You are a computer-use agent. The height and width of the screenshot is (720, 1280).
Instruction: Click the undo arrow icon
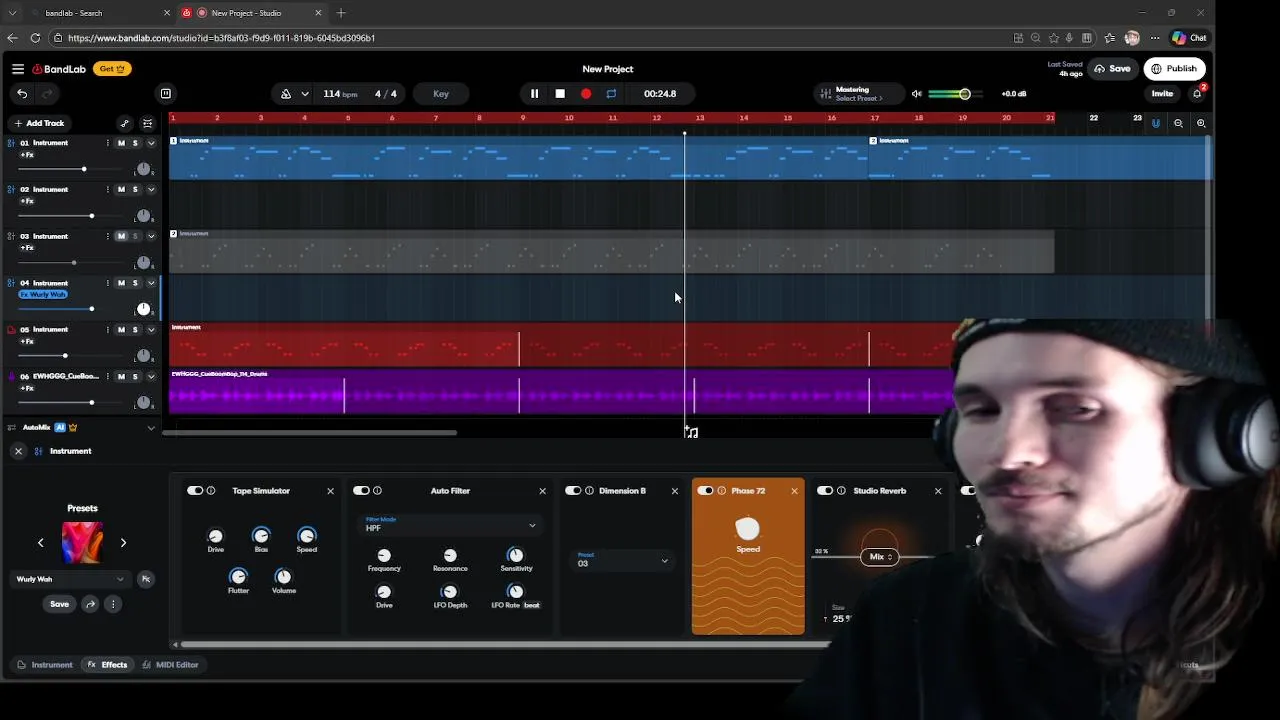click(x=22, y=94)
